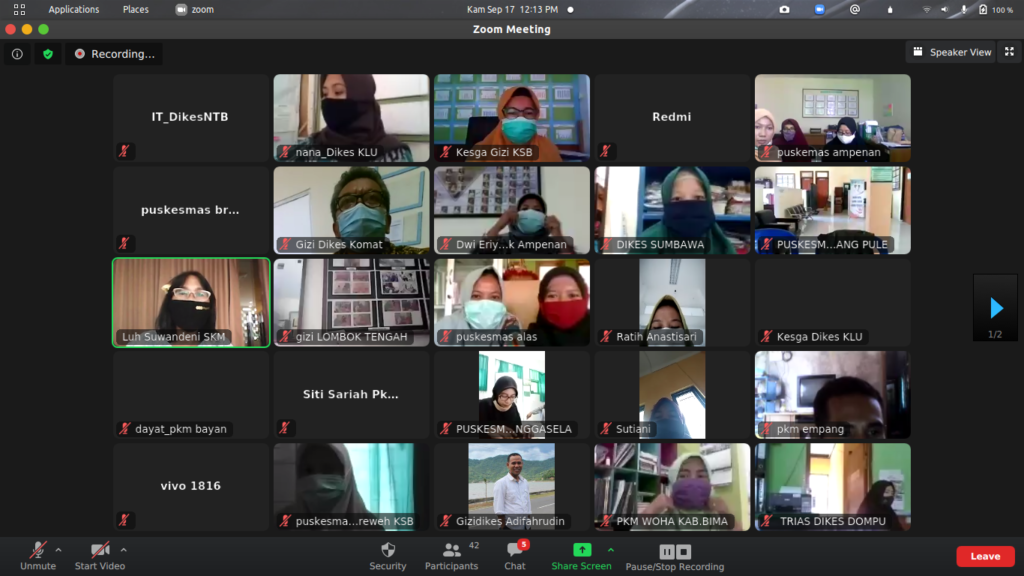Open the Security shield options
The width and height of the screenshot is (1024, 576).
click(x=388, y=551)
